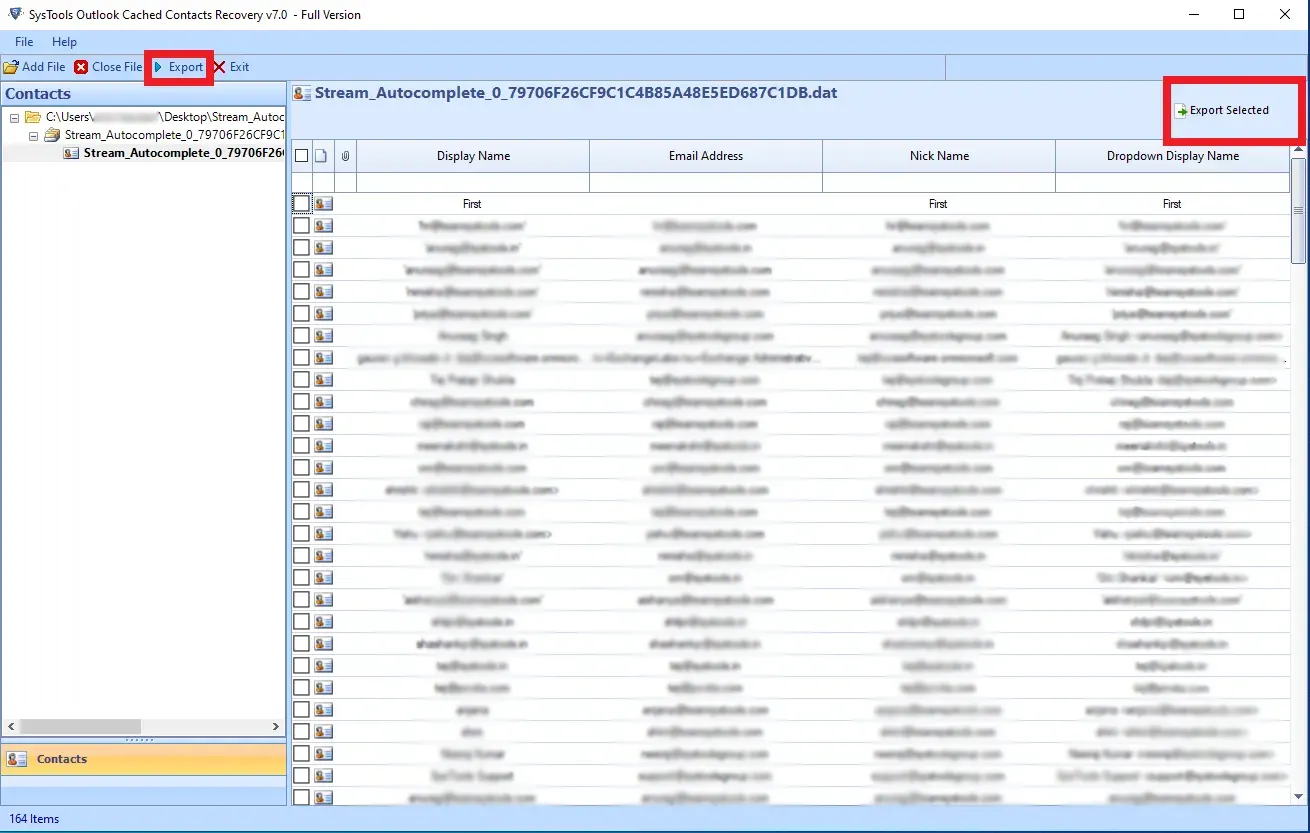Click the red Exit icon on toolbar
The height and width of the screenshot is (833, 1310).
[218, 67]
